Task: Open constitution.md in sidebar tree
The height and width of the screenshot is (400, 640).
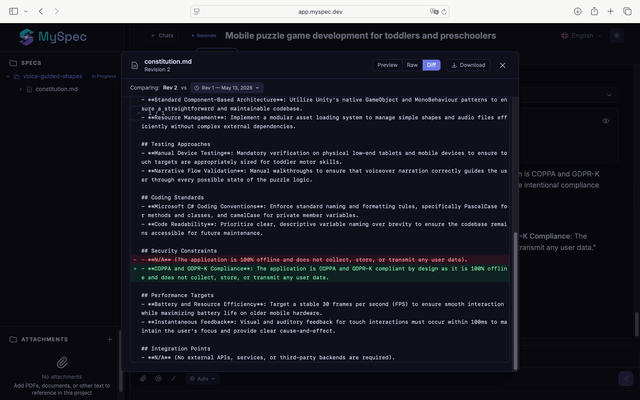Action: 56,89
